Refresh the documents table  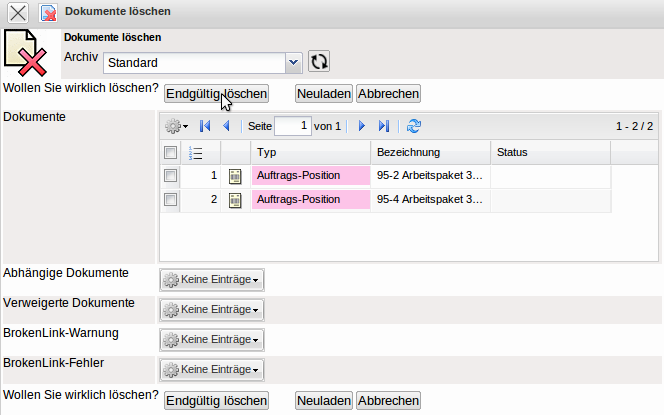[x=414, y=126]
